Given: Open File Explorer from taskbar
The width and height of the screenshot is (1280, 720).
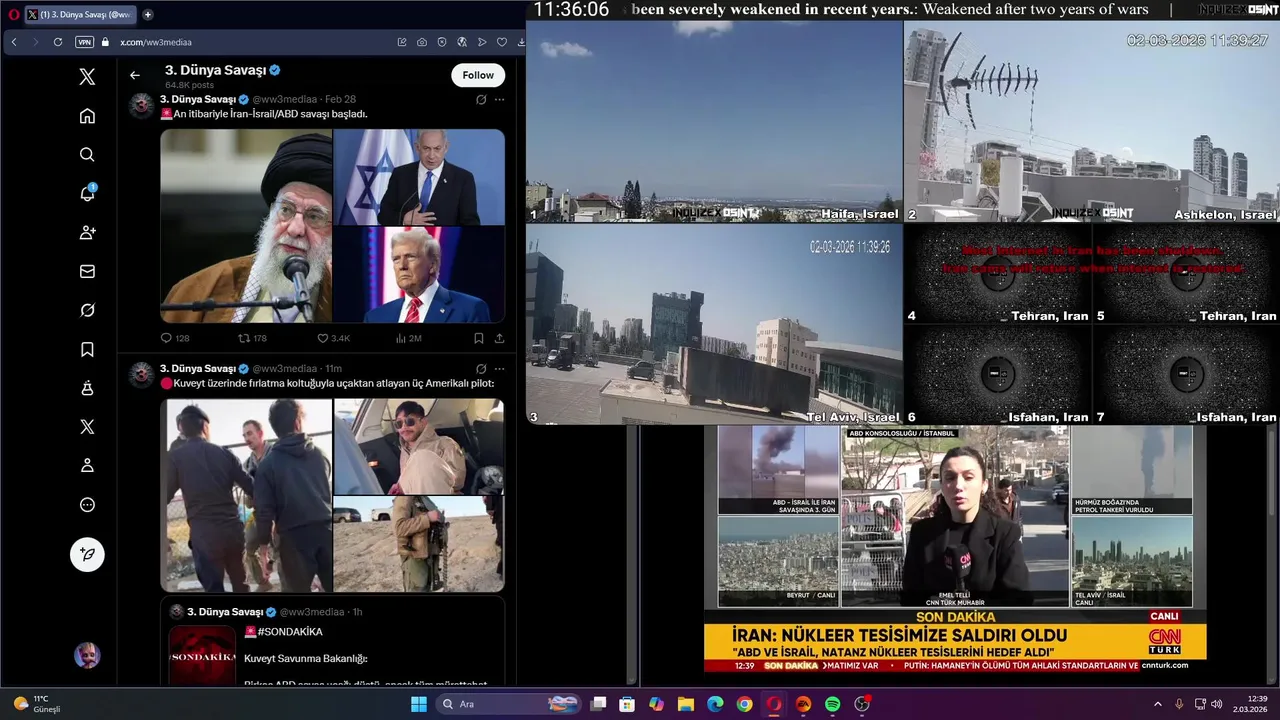Looking at the screenshot, I should tap(686, 704).
